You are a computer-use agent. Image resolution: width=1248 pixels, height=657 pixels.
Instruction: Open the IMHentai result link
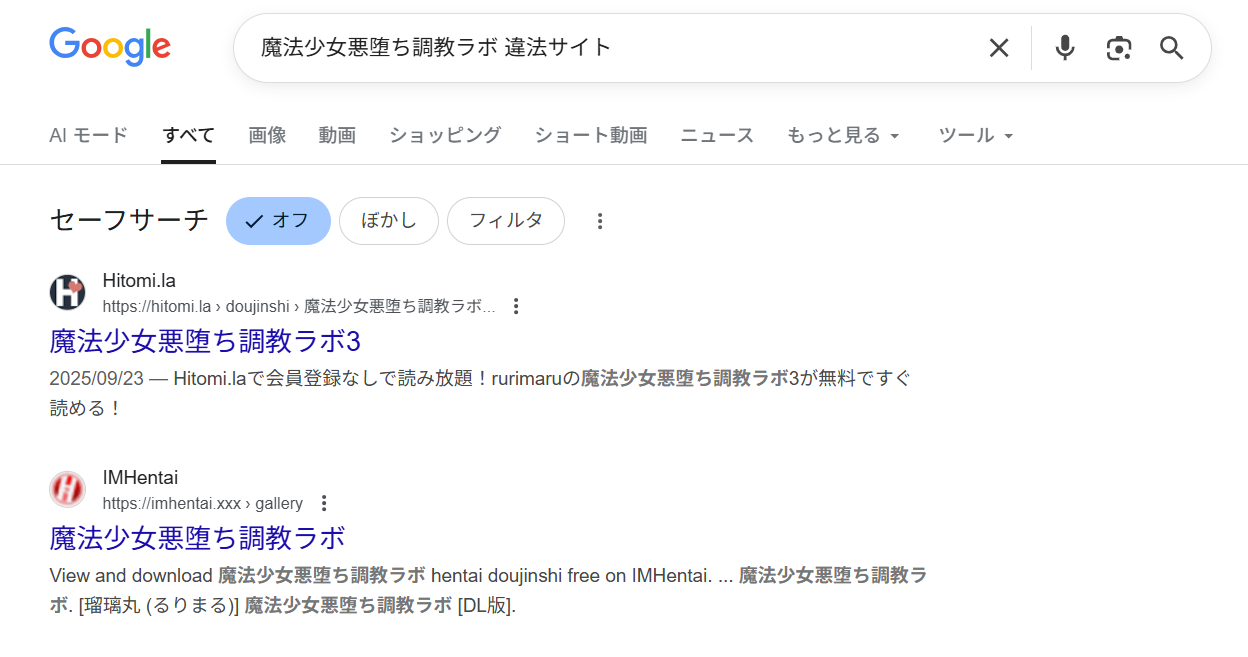196,538
